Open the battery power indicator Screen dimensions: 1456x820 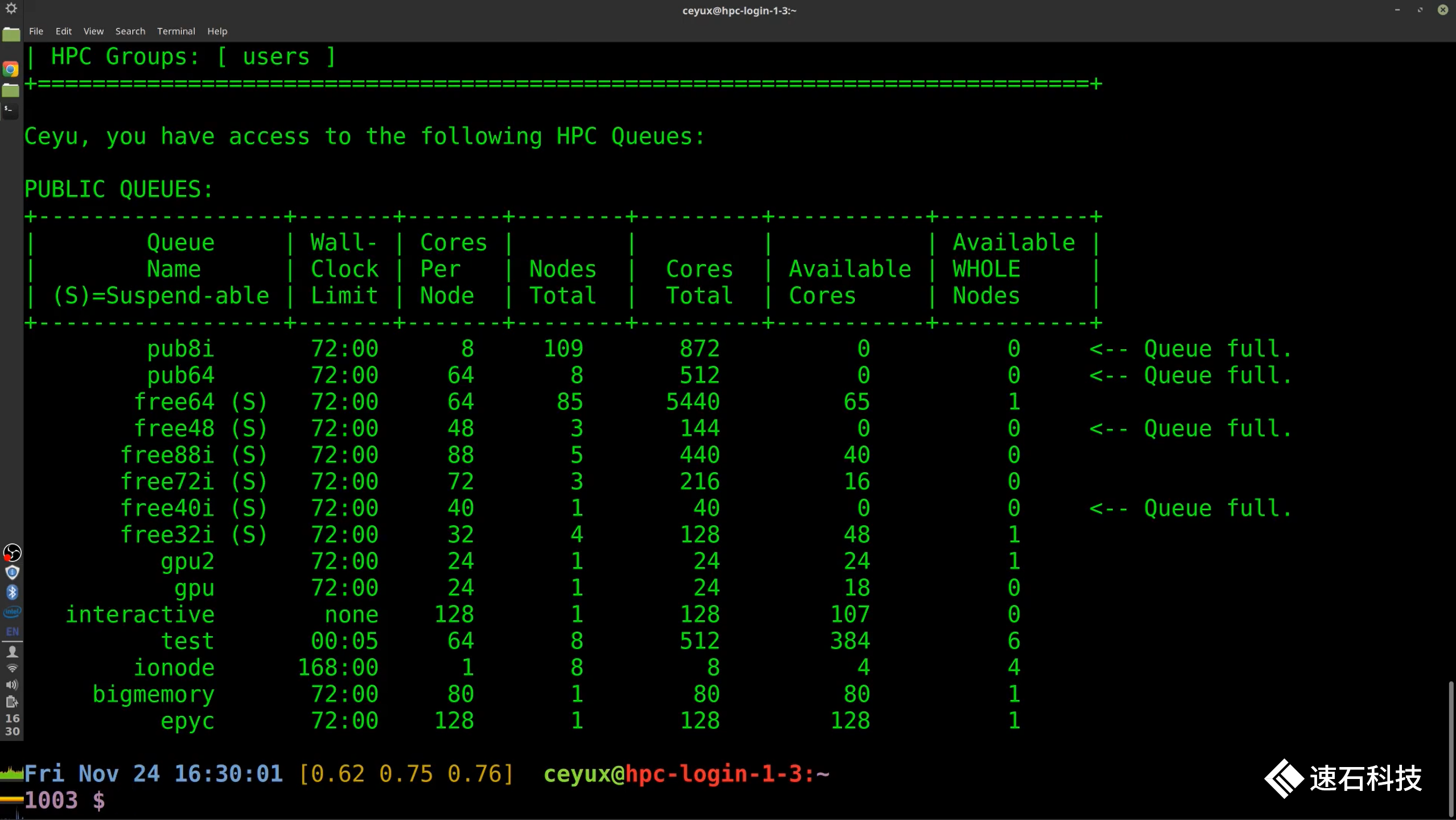12,702
